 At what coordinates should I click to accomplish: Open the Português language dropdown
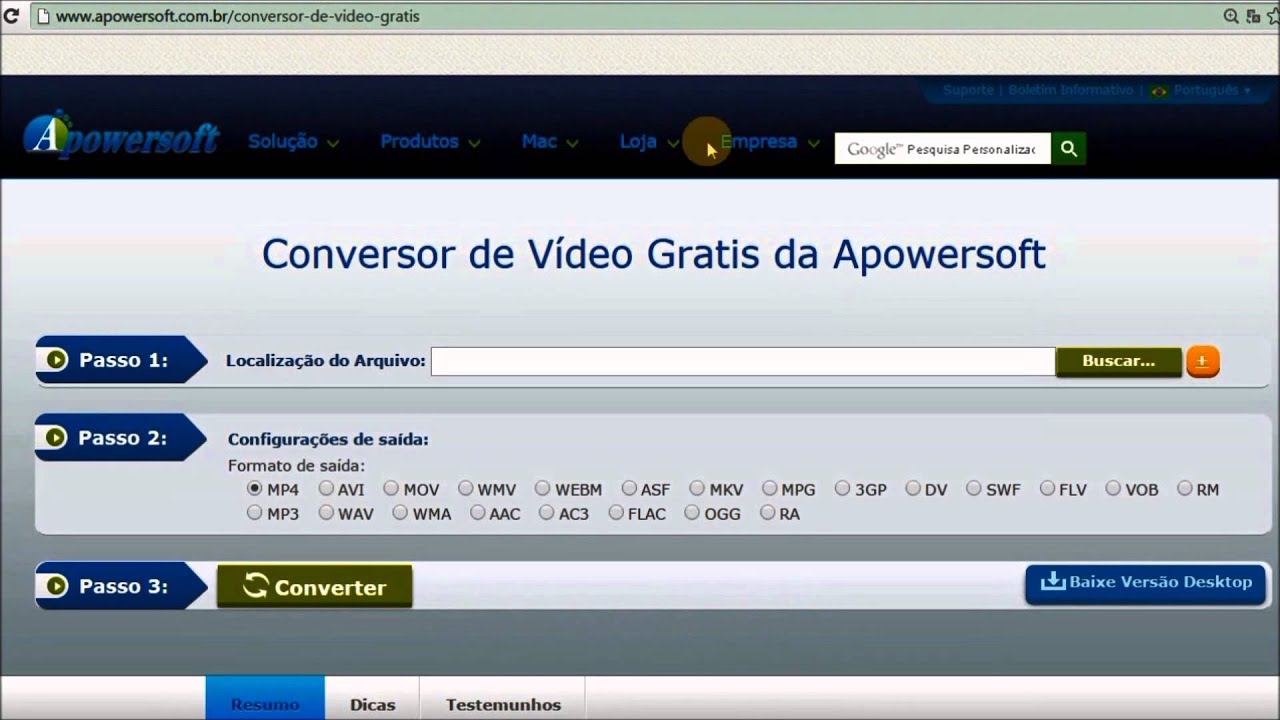tap(1212, 90)
